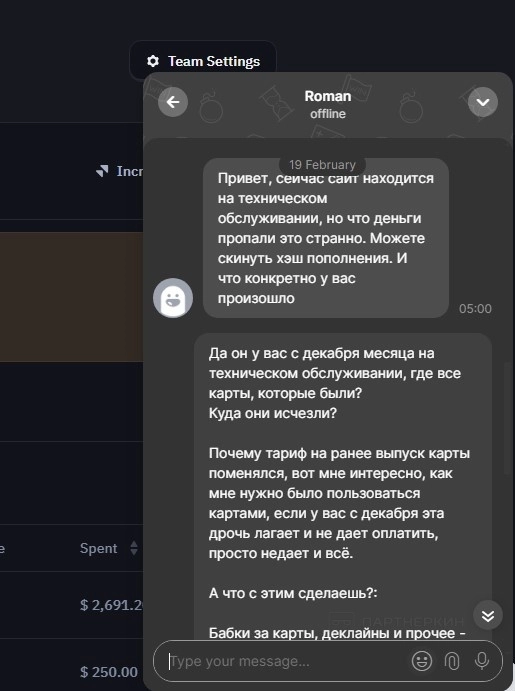Click the Roman contact name in header
Image resolution: width=515 pixels, height=691 pixels.
328,96
